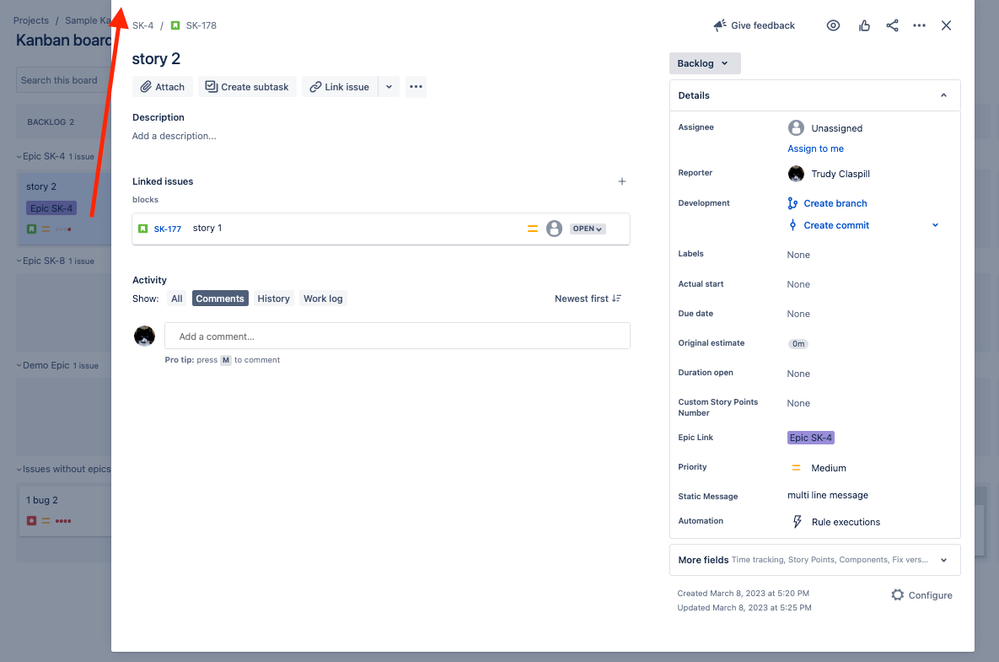Open the Backlog status dropdown
This screenshot has width=999, height=662.
coord(705,63)
